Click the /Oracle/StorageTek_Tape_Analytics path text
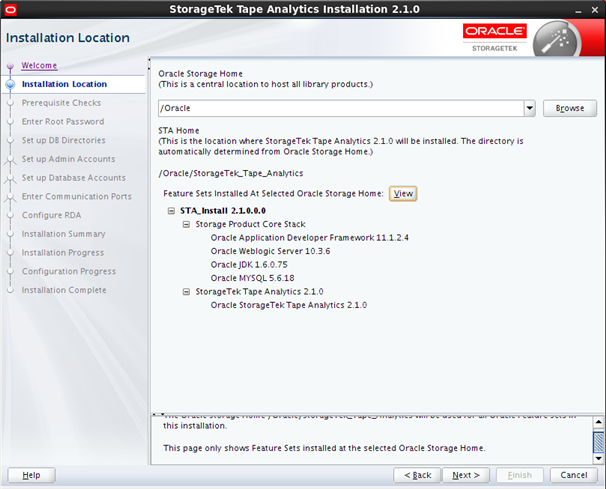The width and height of the screenshot is (606, 489). pyautogui.click(x=231, y=173)
